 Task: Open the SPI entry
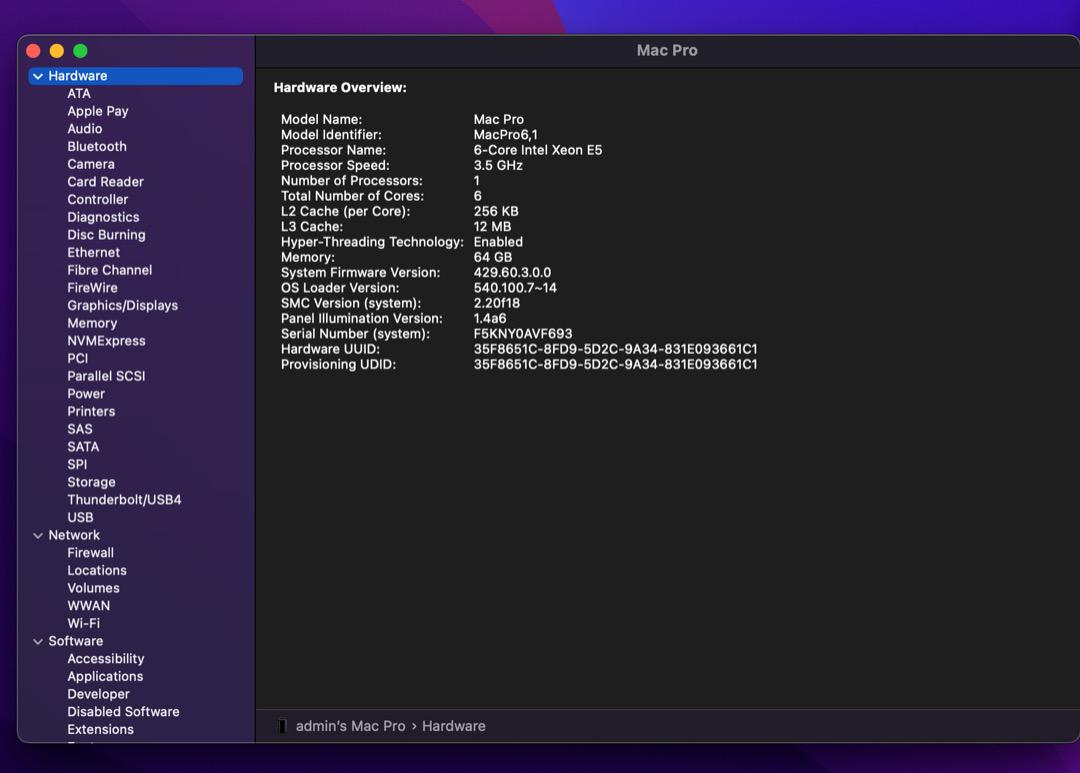(x=77, y=464)
